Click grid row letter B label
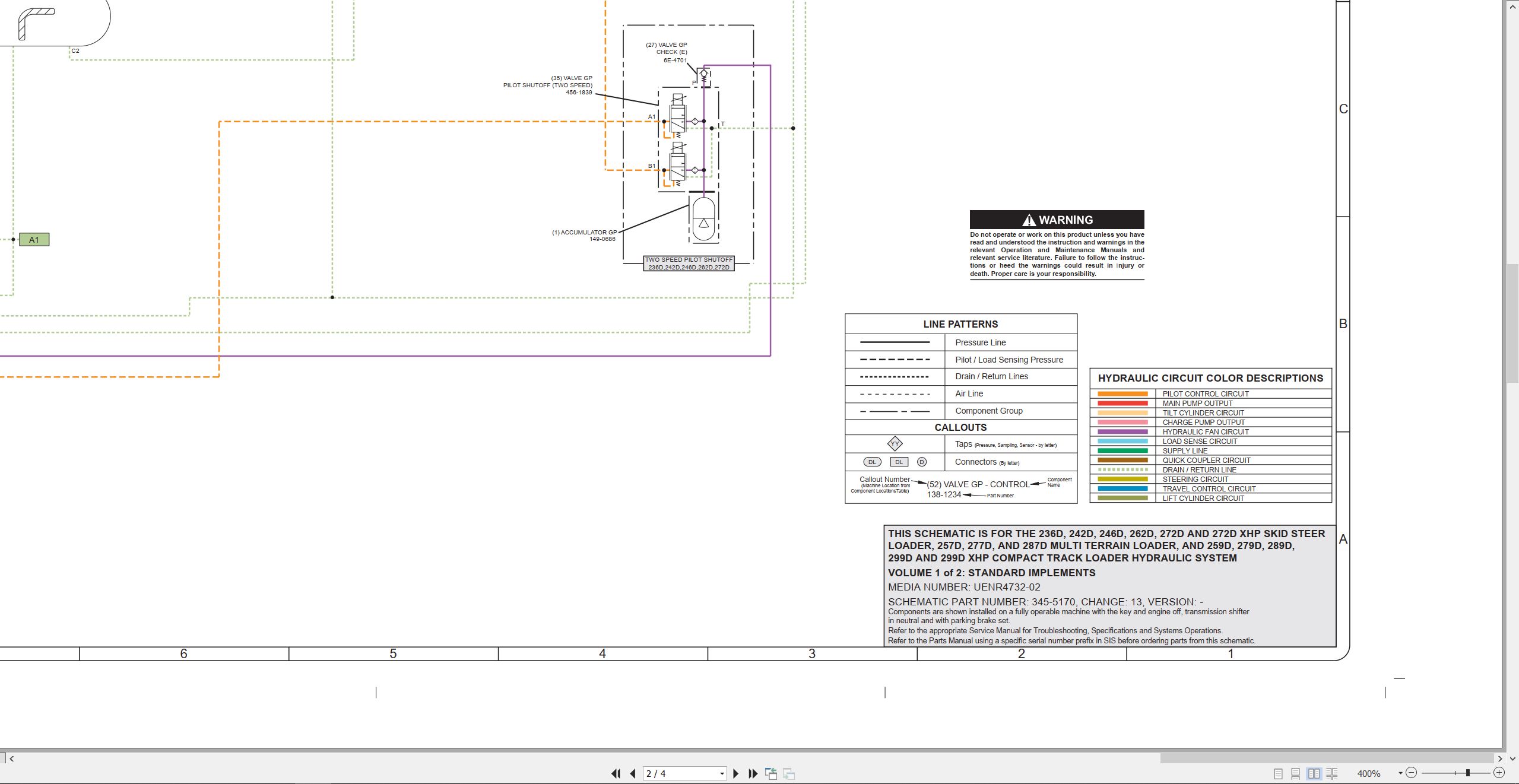Image resolution: width=1519 pixels, height=784 pixels. [x=1343, y=324]
